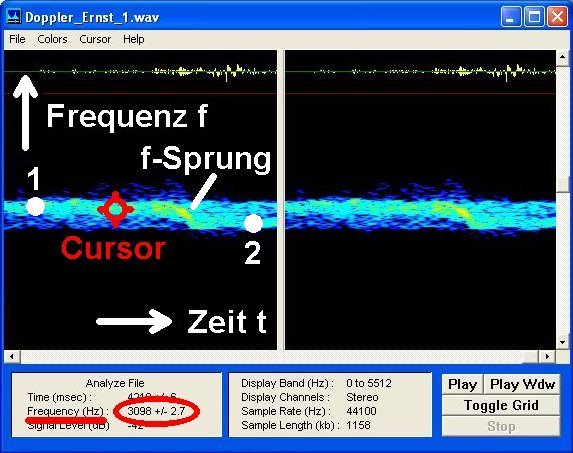The height and width of the screenshot is (453, 573).
Task: Click the vertical scrollbar up arrow
Action: tap(562, 57)
